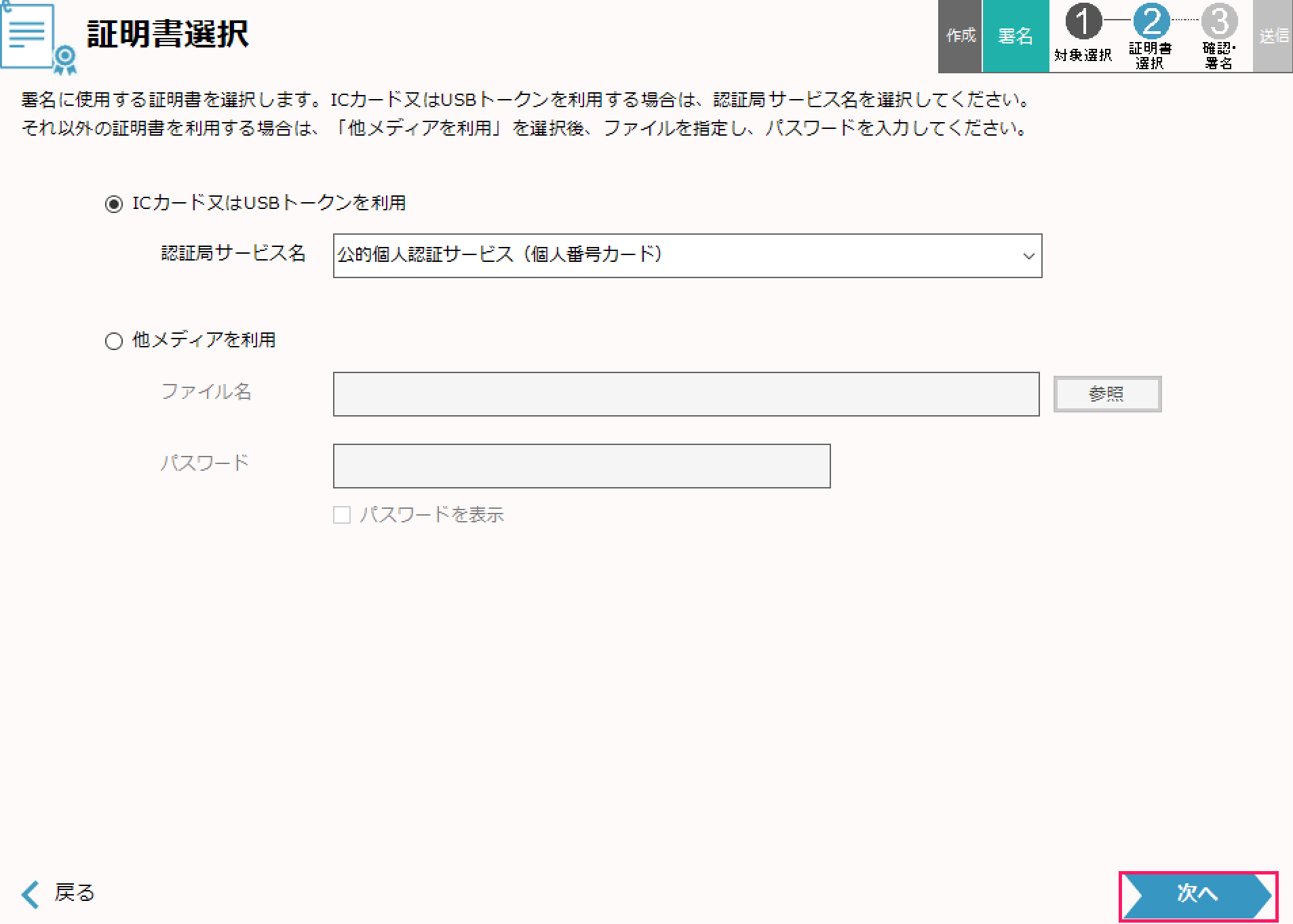Viewport: 1293px width, 924px height.
Task: Click the 作成 stage tab
Action: click(960, 36)
